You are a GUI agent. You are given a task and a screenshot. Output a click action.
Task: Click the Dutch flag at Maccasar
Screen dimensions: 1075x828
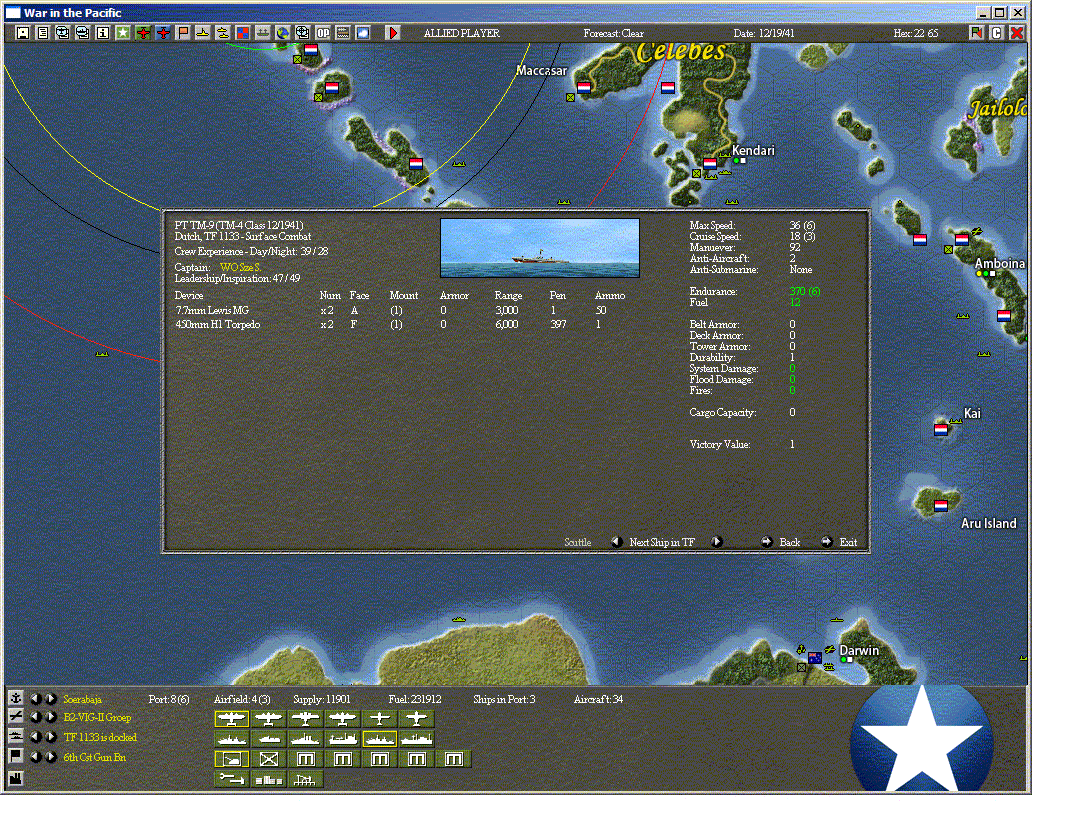pyautogui.click(x=583, y=87)
